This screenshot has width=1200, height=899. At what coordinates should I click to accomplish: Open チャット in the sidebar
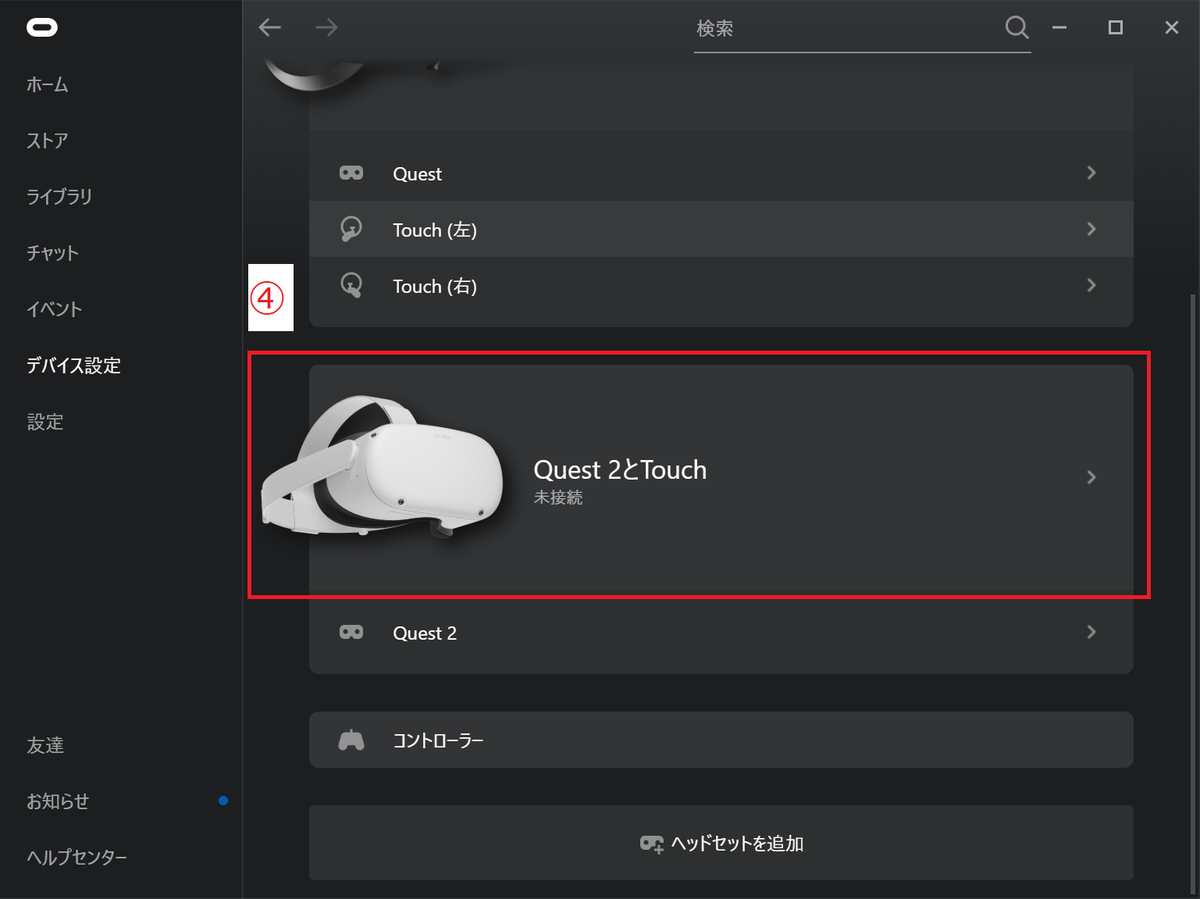coord(52,253)
